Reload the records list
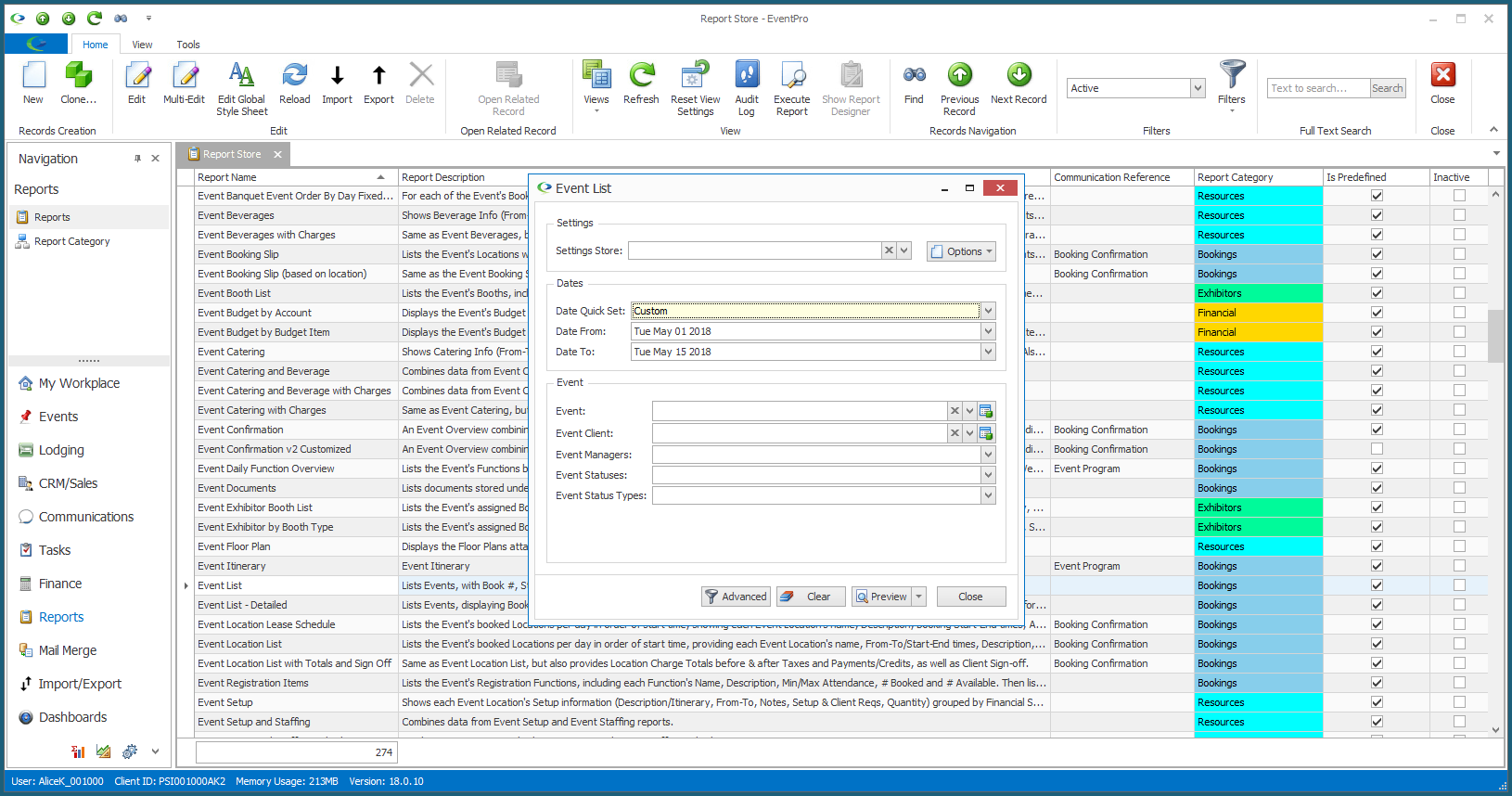The height and width of the screenshot is (796, 1512). click(294, 83)
